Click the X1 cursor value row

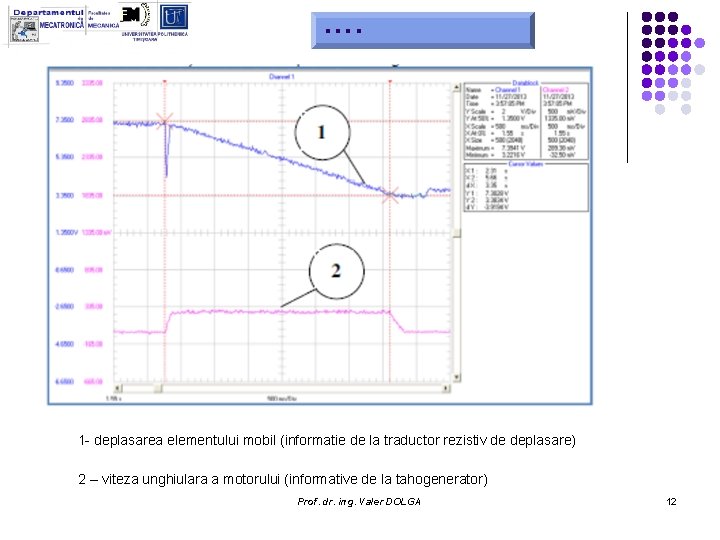point(487,171)
